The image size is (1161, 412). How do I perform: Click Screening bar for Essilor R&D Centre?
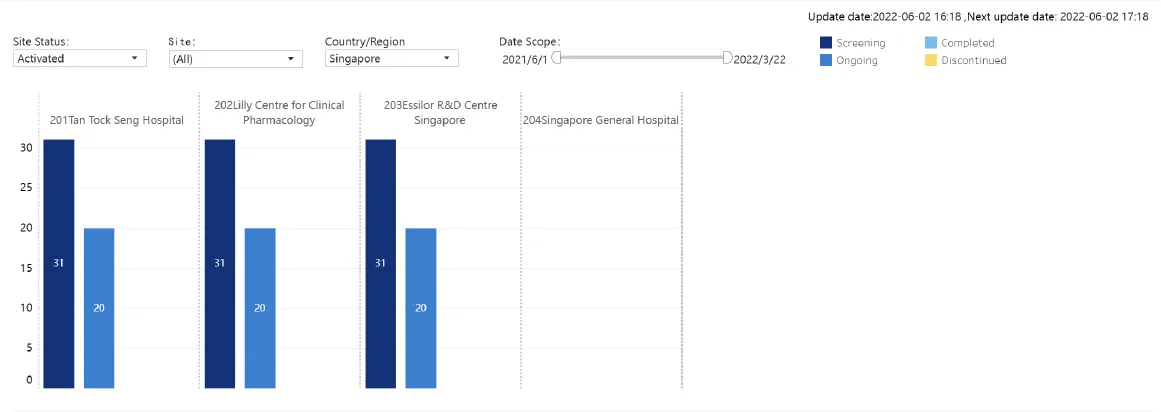(x=381, y=263)
